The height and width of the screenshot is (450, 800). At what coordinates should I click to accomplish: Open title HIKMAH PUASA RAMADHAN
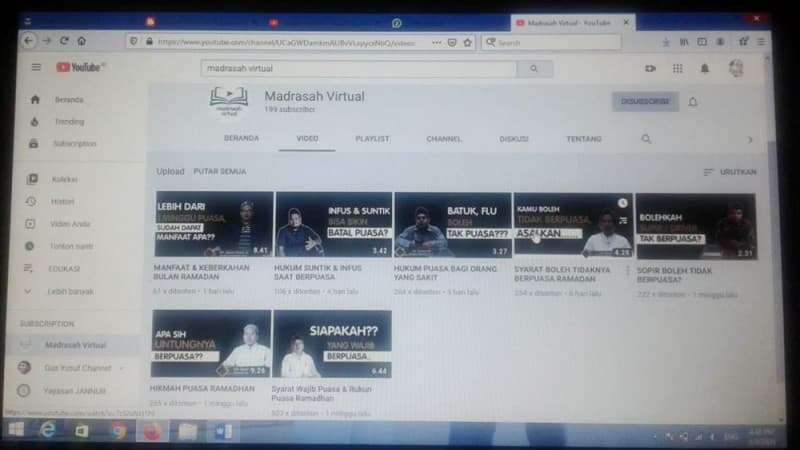202,388
